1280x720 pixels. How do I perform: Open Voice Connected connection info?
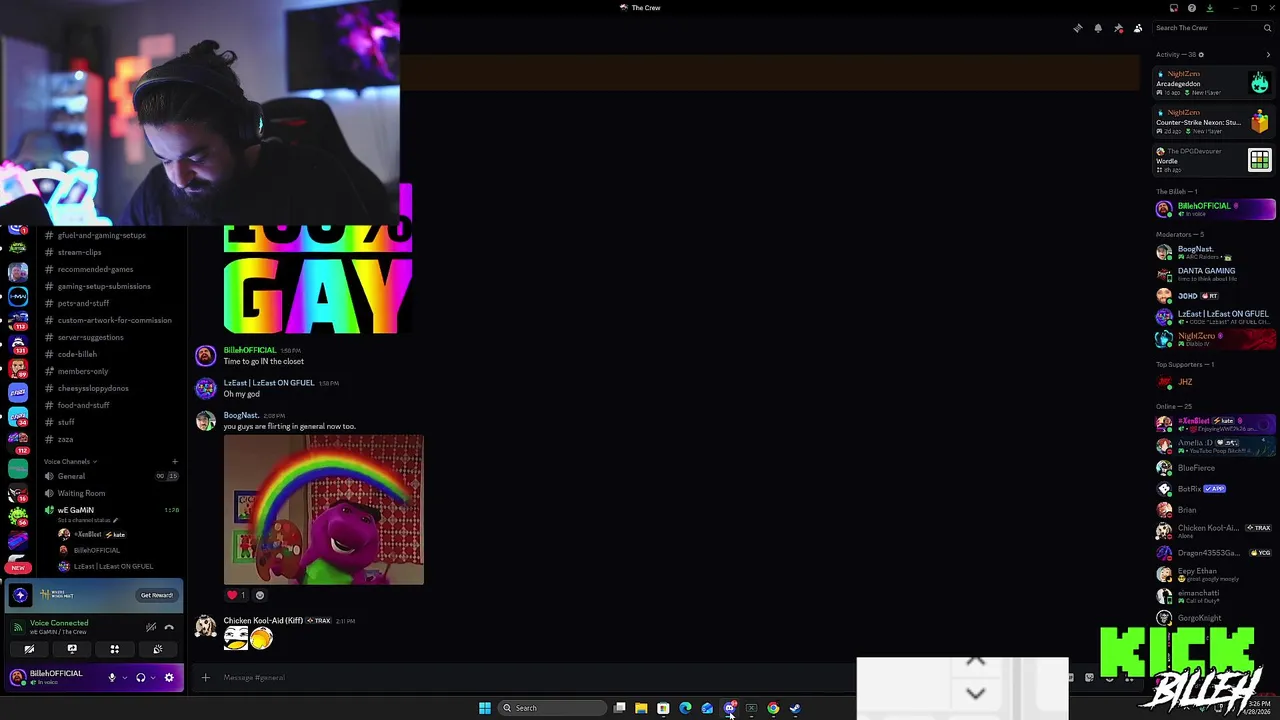(59, 623)
